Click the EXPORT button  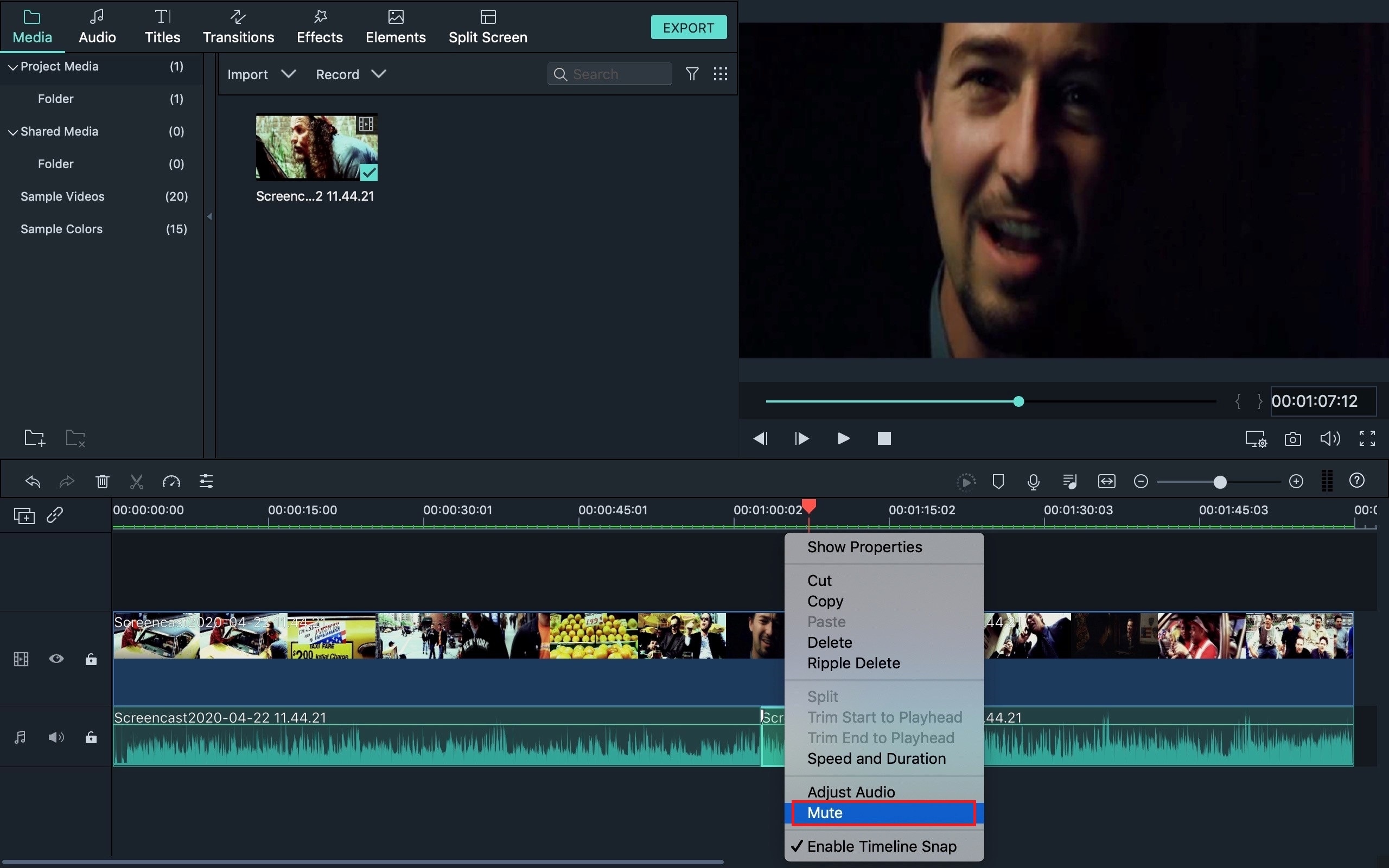[x=689, y=27]
